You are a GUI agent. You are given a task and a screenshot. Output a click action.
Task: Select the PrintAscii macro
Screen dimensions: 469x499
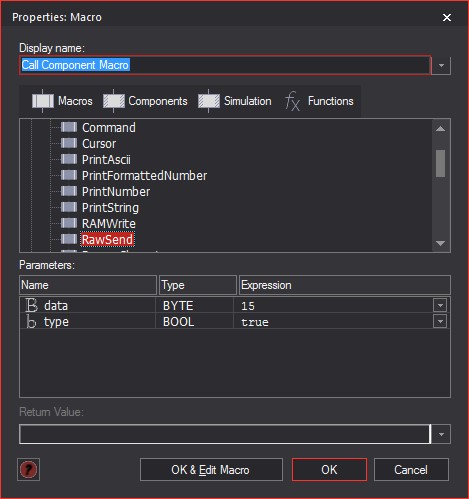coord(106,159)
